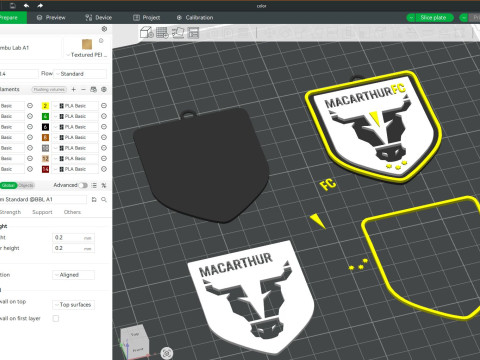Edit preset icon right of beige 12 filament
Image resolution: width=480 pixels, height=360 pixels.
coord(104,158)
